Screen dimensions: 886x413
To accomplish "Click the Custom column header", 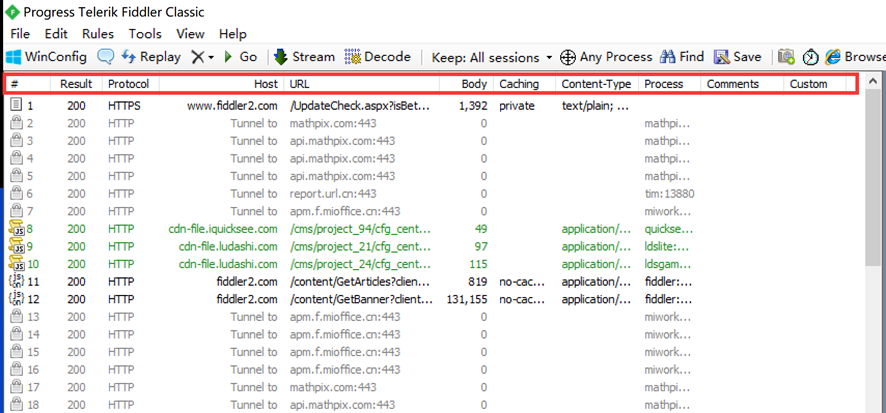I will coord(814,84).
